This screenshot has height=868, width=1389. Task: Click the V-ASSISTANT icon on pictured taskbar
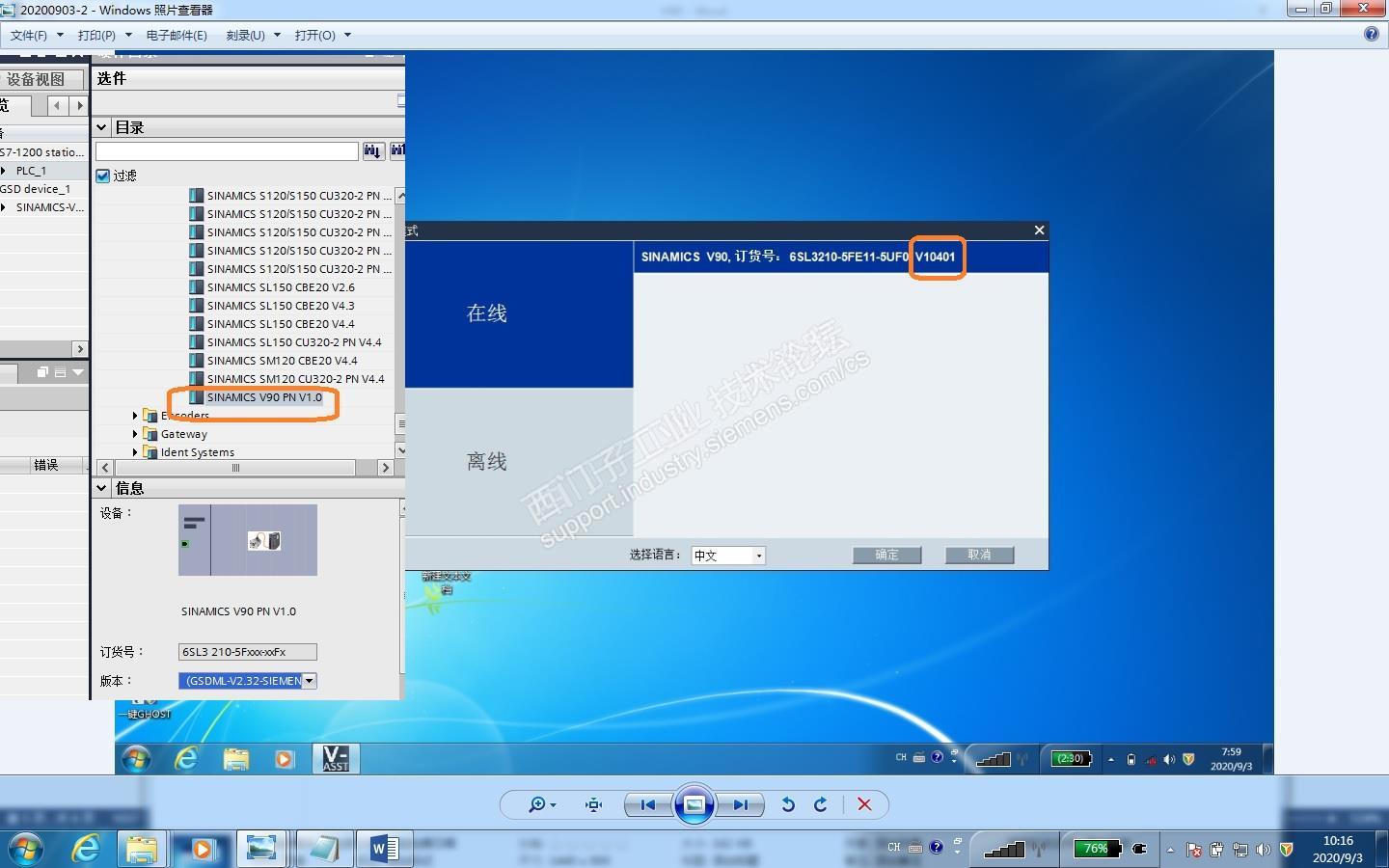(x=335, y=758)
